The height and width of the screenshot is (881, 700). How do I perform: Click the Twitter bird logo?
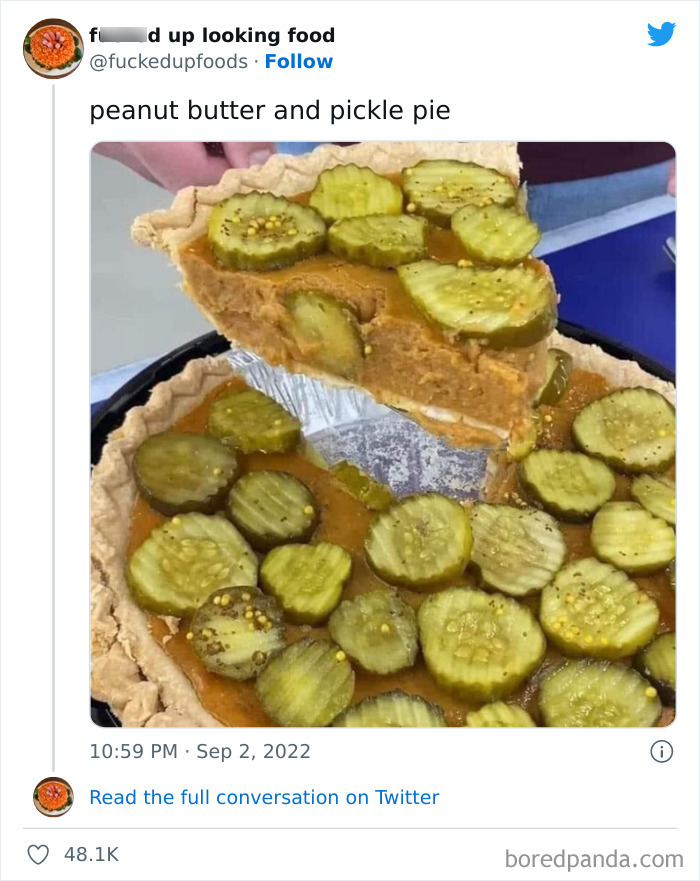[661, 35]
